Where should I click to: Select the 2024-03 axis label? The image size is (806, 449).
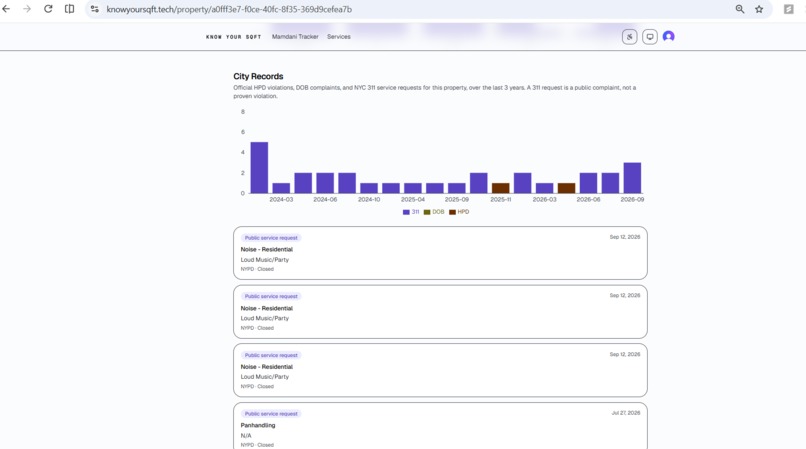[x=281, y=200]
